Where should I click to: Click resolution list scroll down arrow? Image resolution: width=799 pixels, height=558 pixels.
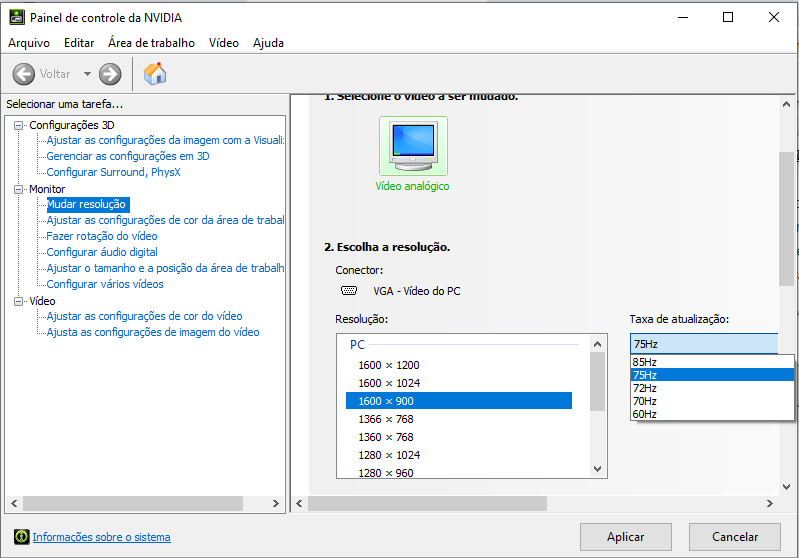click(598, 469)
